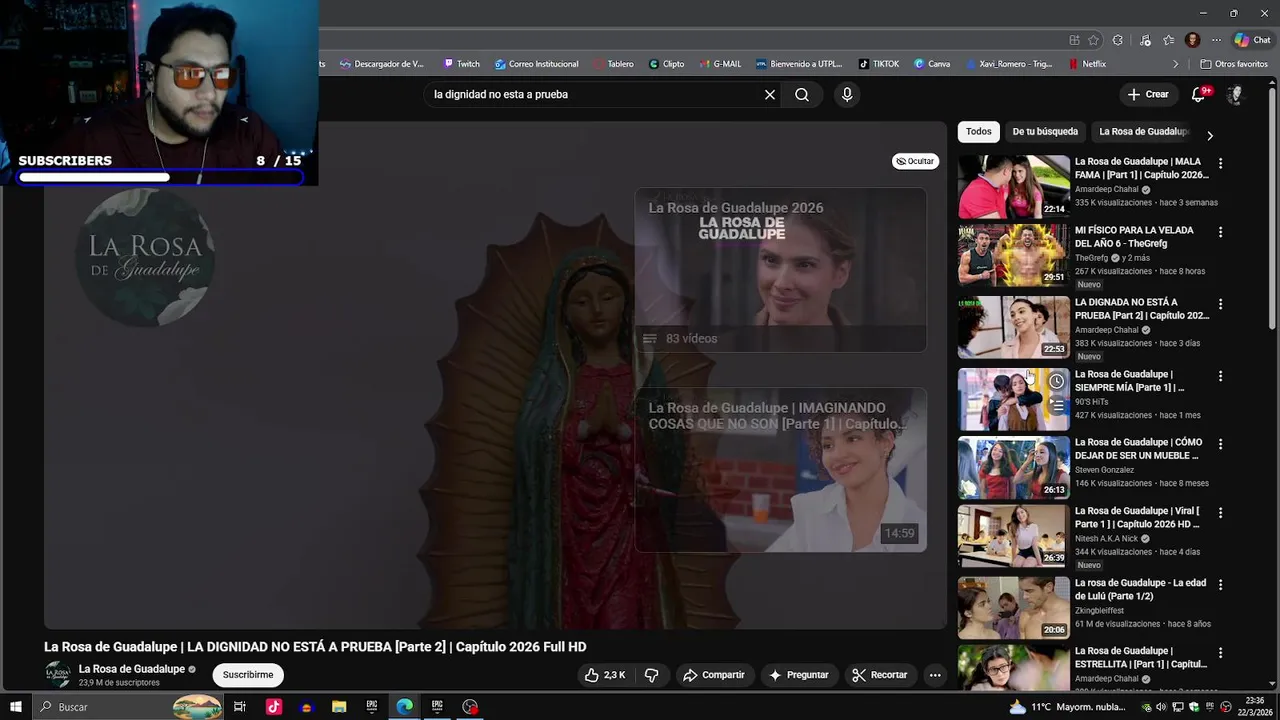The image size is (1280, 720).
Task: Hide the end screen suggestions with Ocultar
Action: 915,161
